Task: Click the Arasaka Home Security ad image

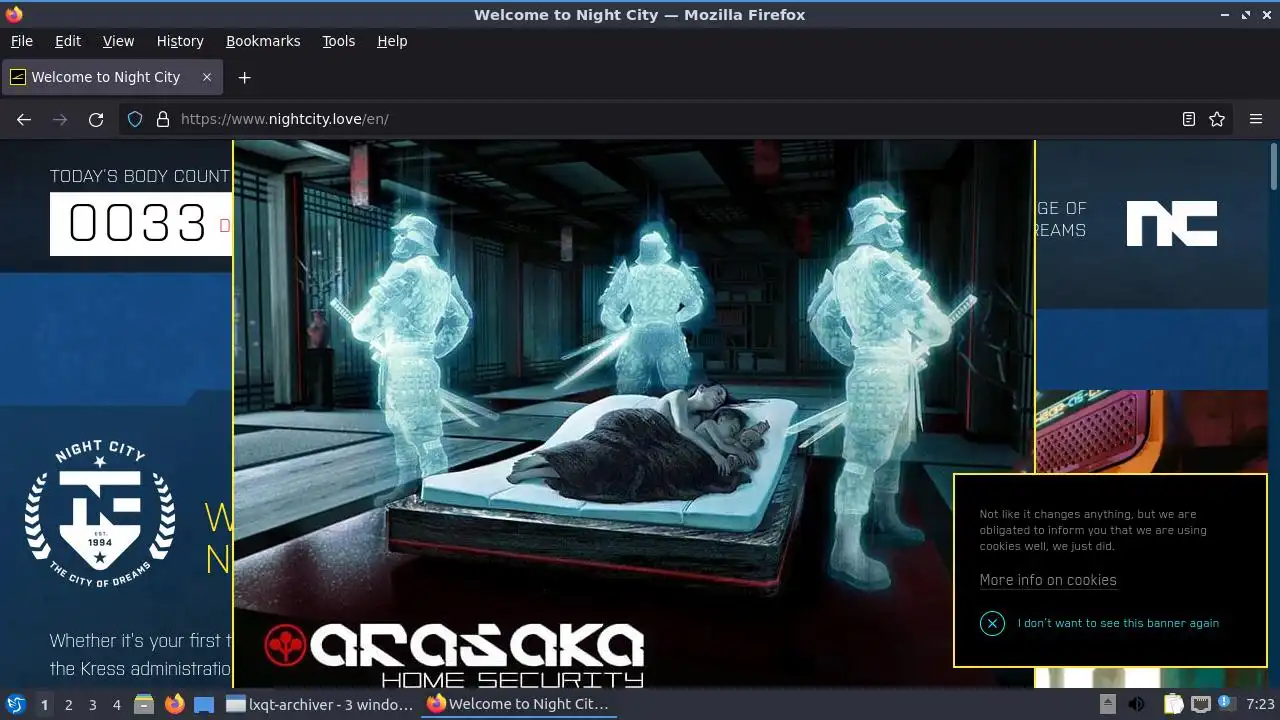Action: (x=634, y=414)
